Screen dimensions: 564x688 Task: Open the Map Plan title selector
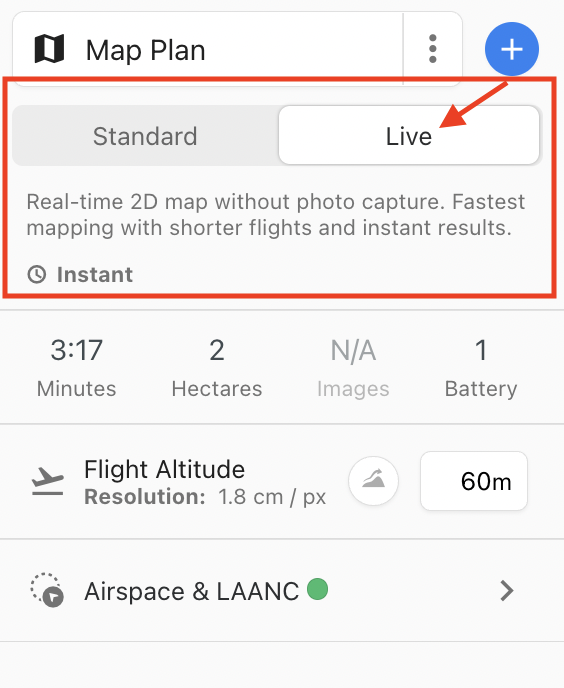click(208, 49)
